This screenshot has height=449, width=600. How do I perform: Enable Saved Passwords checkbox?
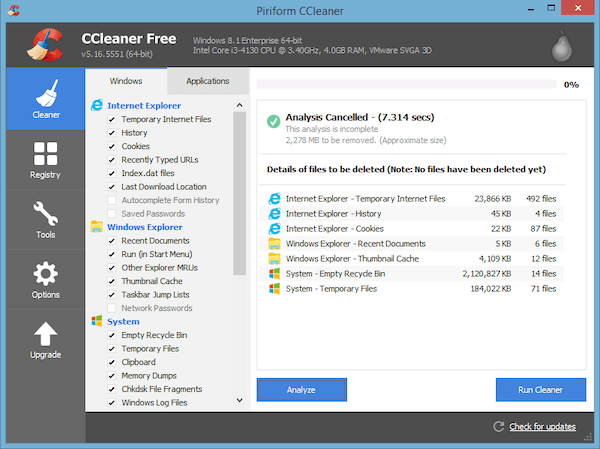(112, 214)
